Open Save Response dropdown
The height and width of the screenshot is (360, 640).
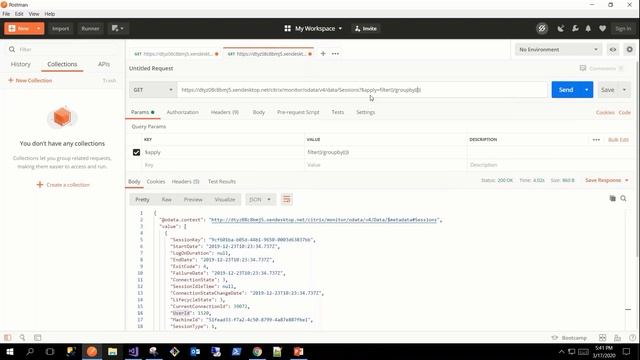[x=607, y=180]
